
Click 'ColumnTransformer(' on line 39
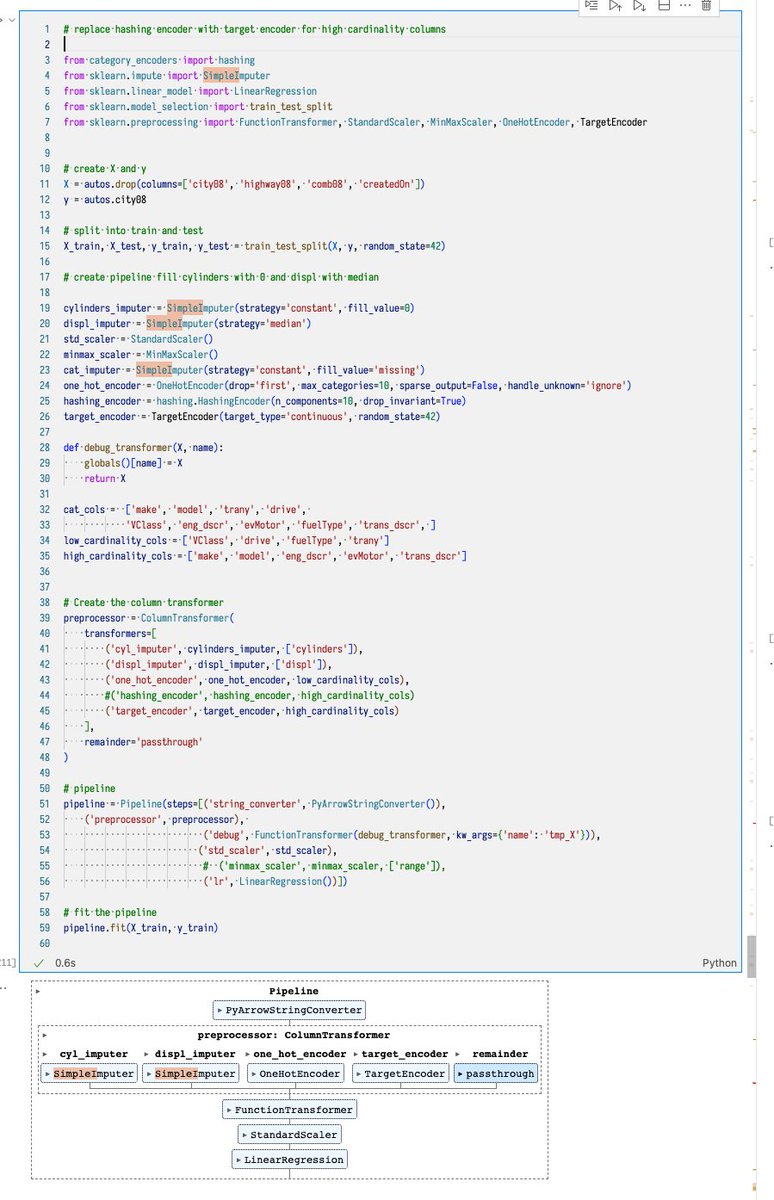point(186,617)
